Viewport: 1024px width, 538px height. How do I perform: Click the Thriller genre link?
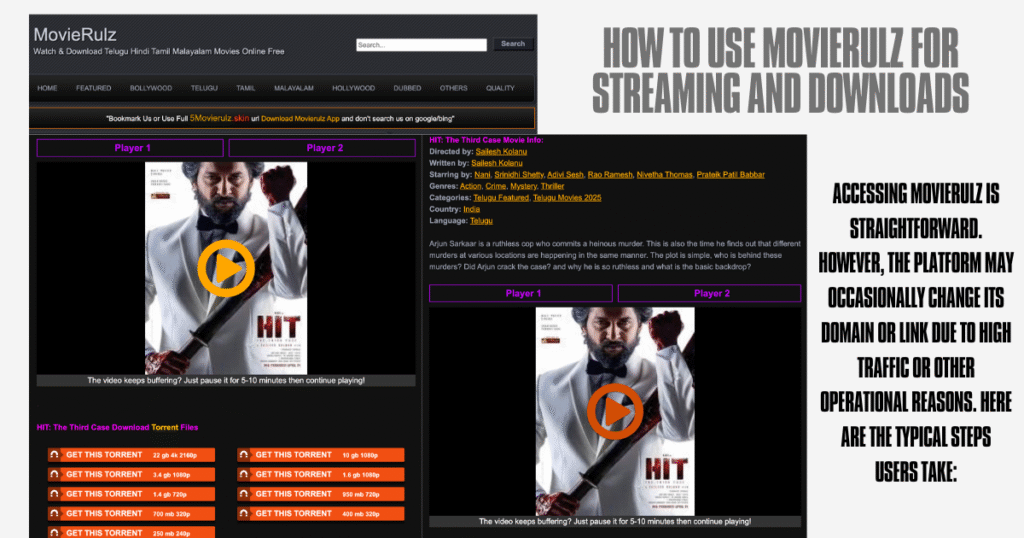pyautogui.click(x=552, y=187)
